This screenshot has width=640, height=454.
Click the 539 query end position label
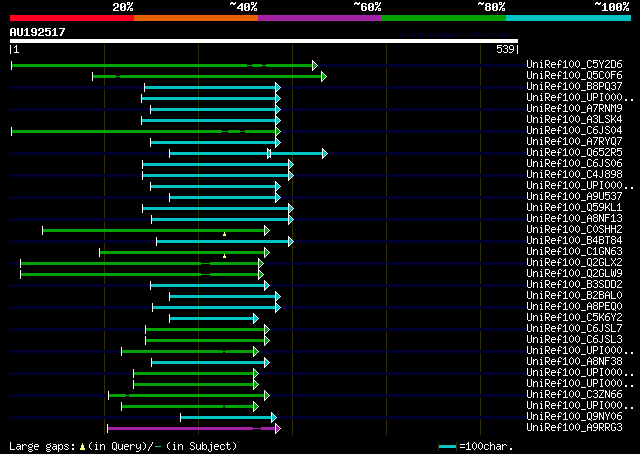505,49
